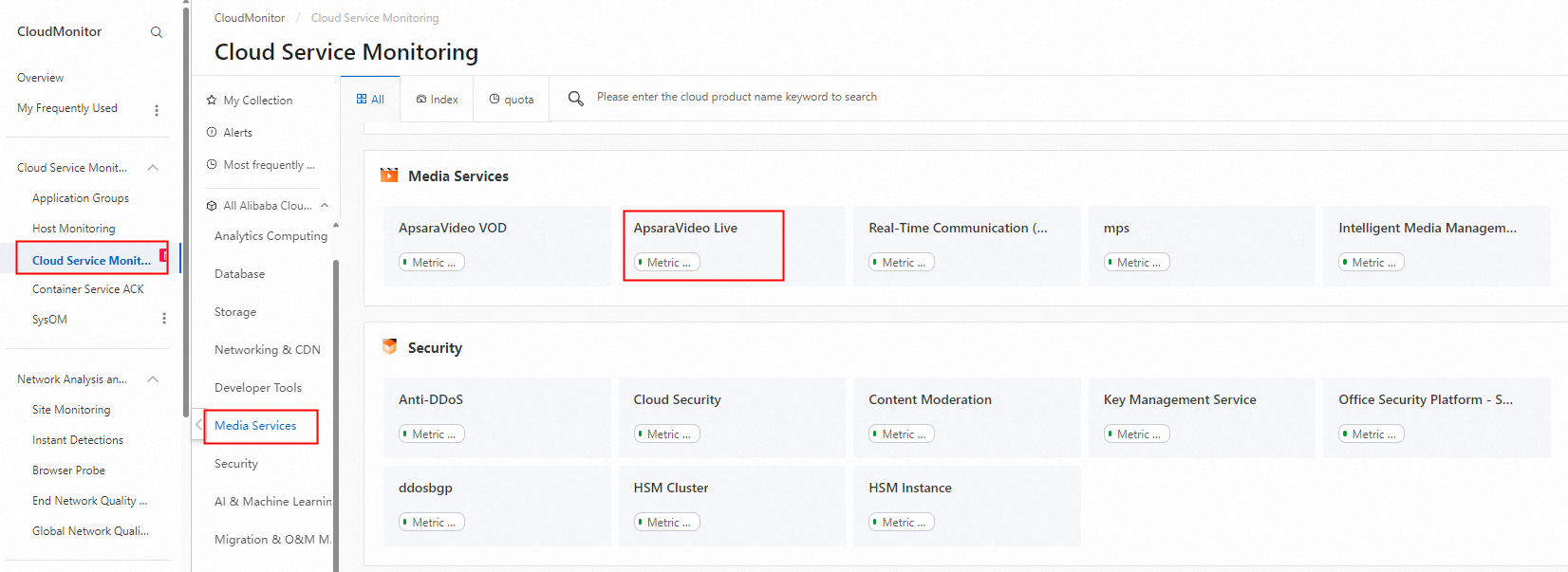The height and width of the screenshot is (572, 1568).
Task: Open Container Service ACK
Action: (x=88, y=289)
